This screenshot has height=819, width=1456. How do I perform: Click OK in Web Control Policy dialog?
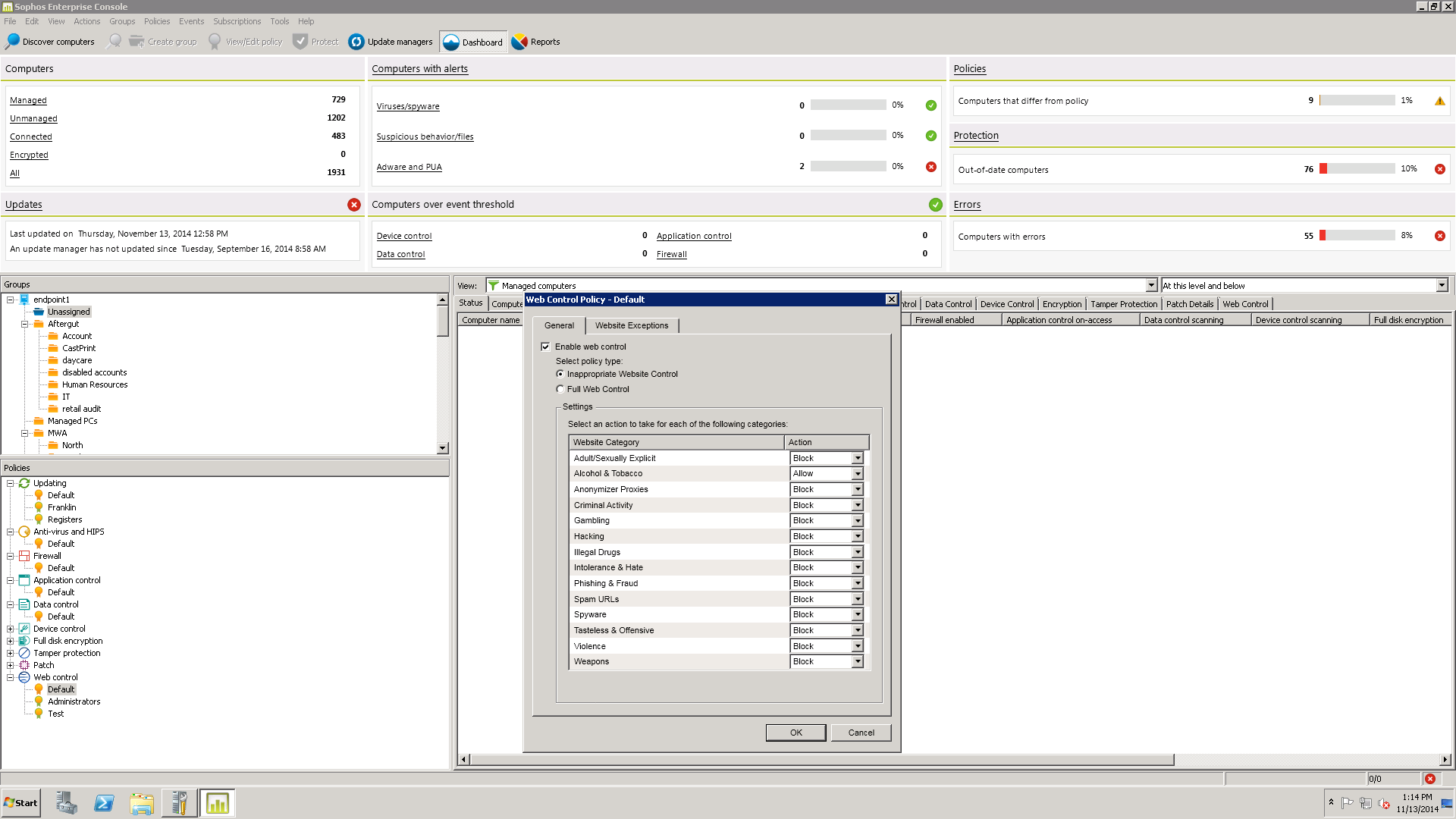pyautogui.click(x=795, y=733)
